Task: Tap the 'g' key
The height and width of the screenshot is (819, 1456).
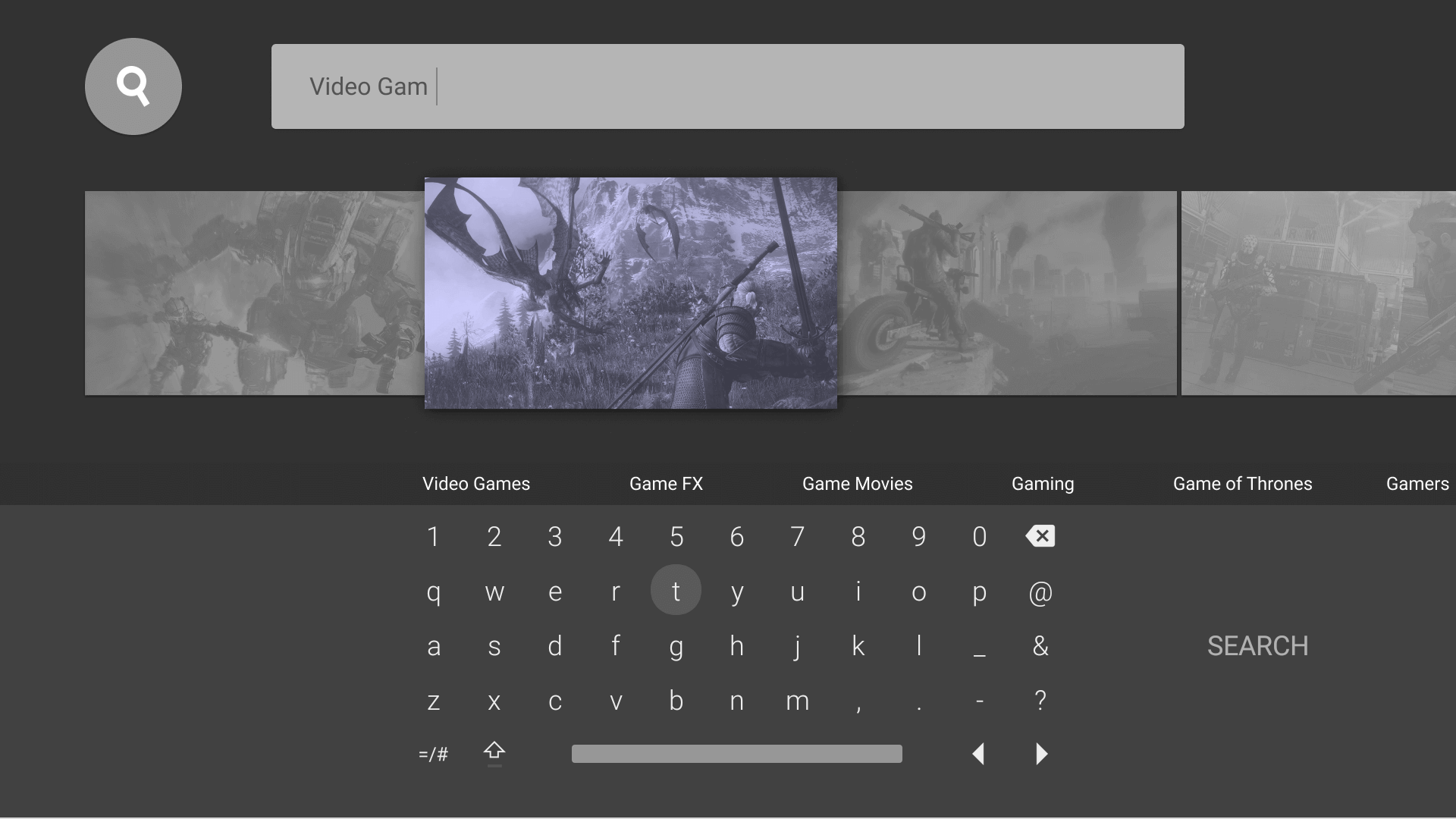Action: coord(676,648)
